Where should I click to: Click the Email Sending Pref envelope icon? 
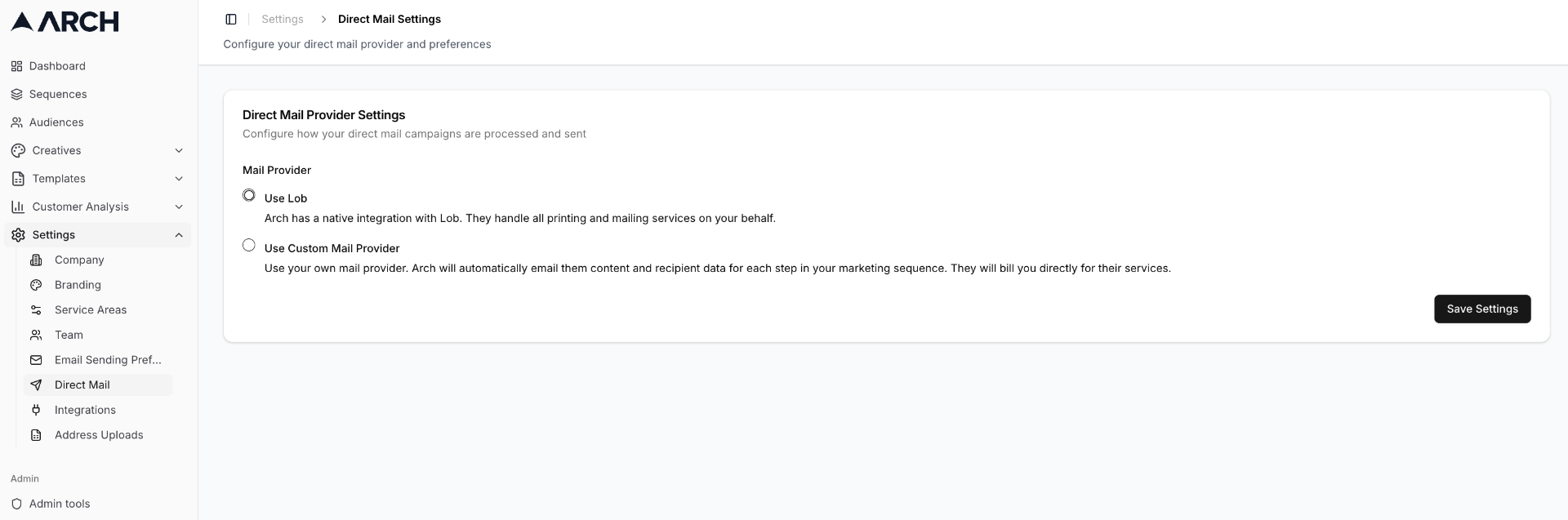[36, 360]
